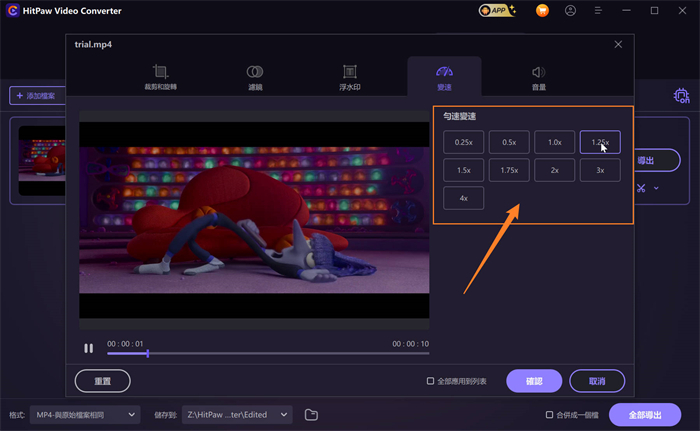Pick the 2x speed option
Image resolution: width=700 pixels, height=431 pixels.
click(x=554, y=170)
